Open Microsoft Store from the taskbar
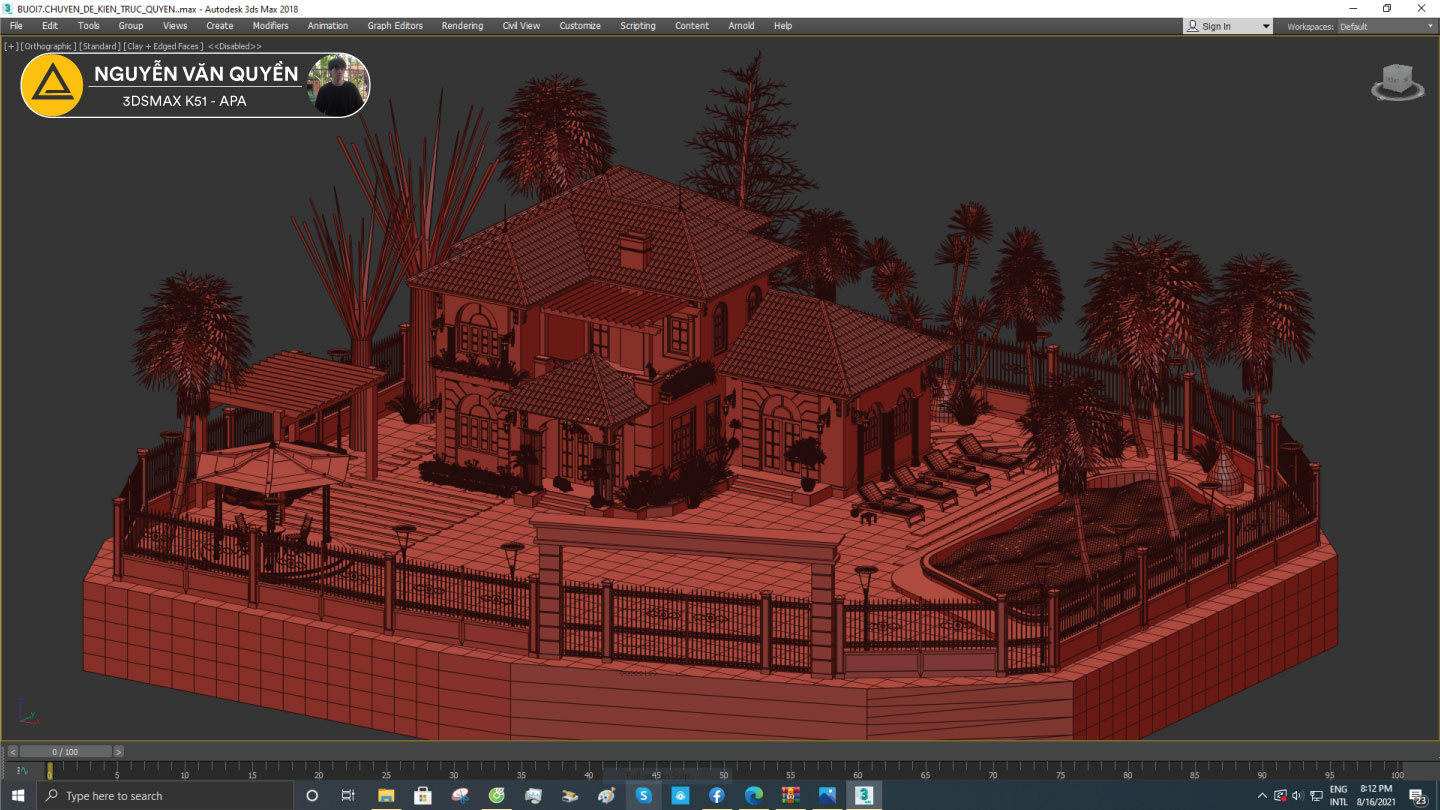The width and height of the screenshot is (1440, 810). [x=422, y=795]
